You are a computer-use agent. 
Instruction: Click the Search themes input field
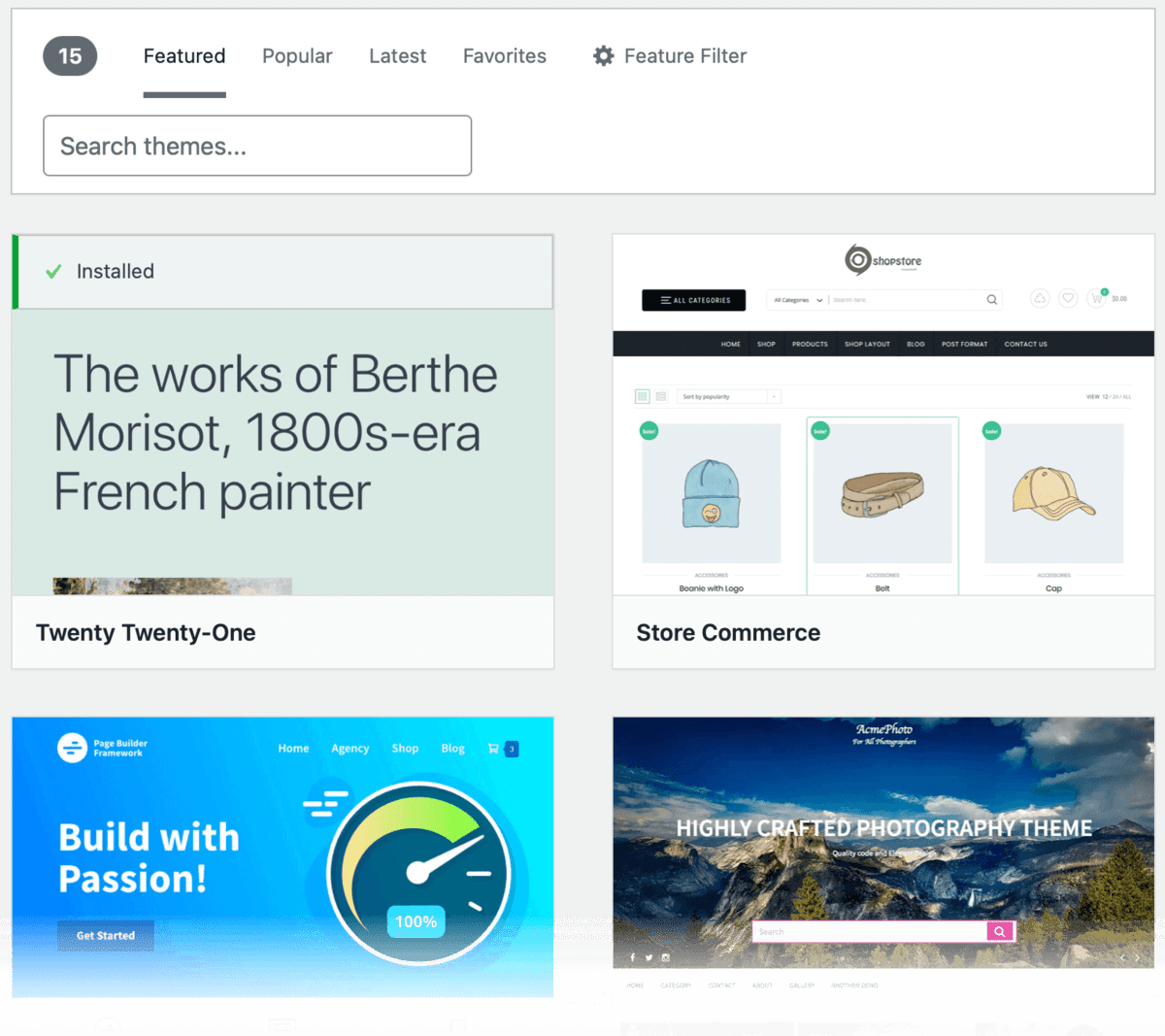pyautogui.click(x=256, y=146)
